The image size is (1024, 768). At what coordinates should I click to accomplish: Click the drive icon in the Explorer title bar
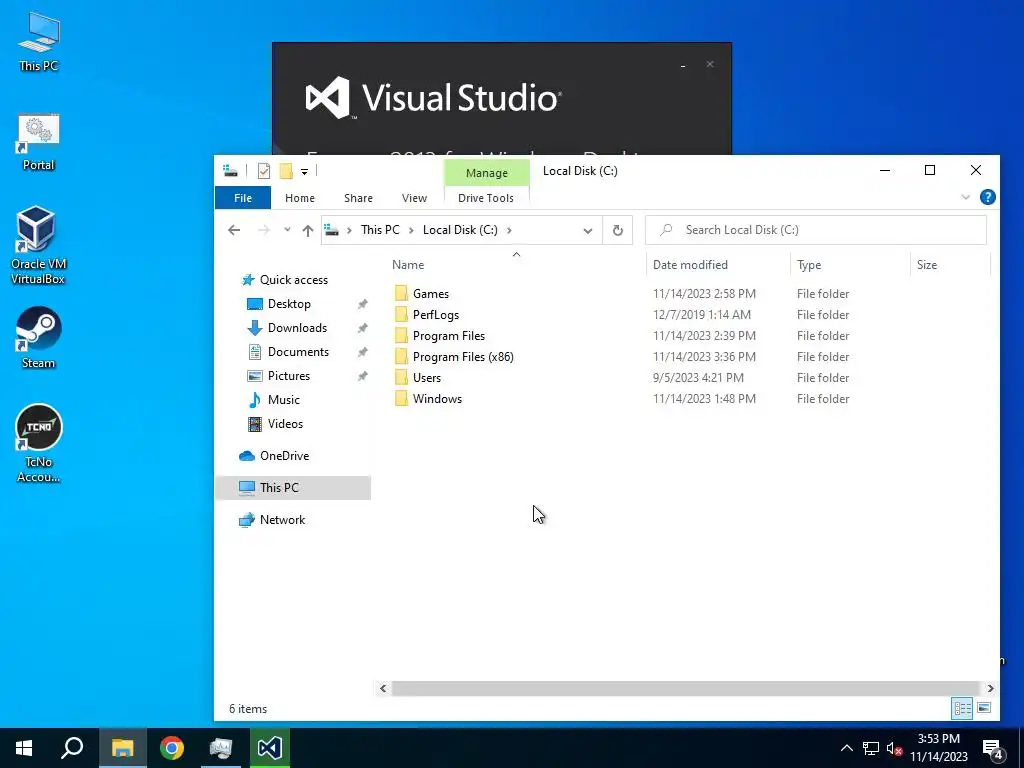tap(230, 171)
